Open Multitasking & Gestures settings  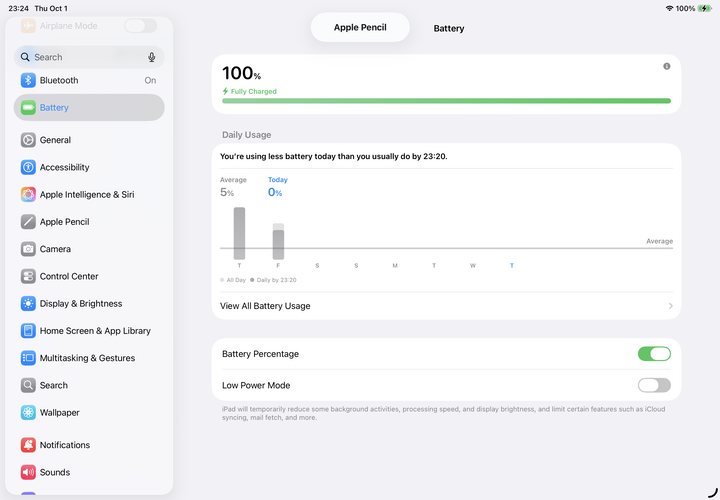pyautogui.click(x=89, y=358)
